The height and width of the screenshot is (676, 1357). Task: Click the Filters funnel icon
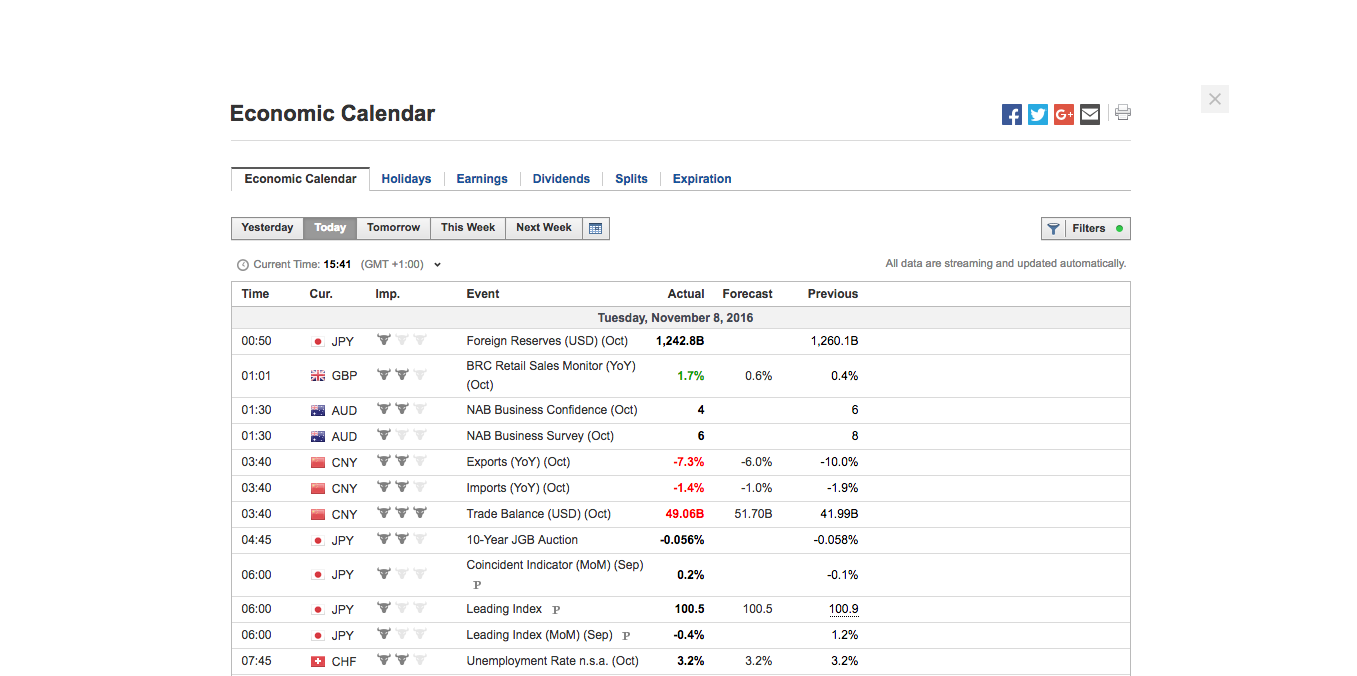point(1053,228)
